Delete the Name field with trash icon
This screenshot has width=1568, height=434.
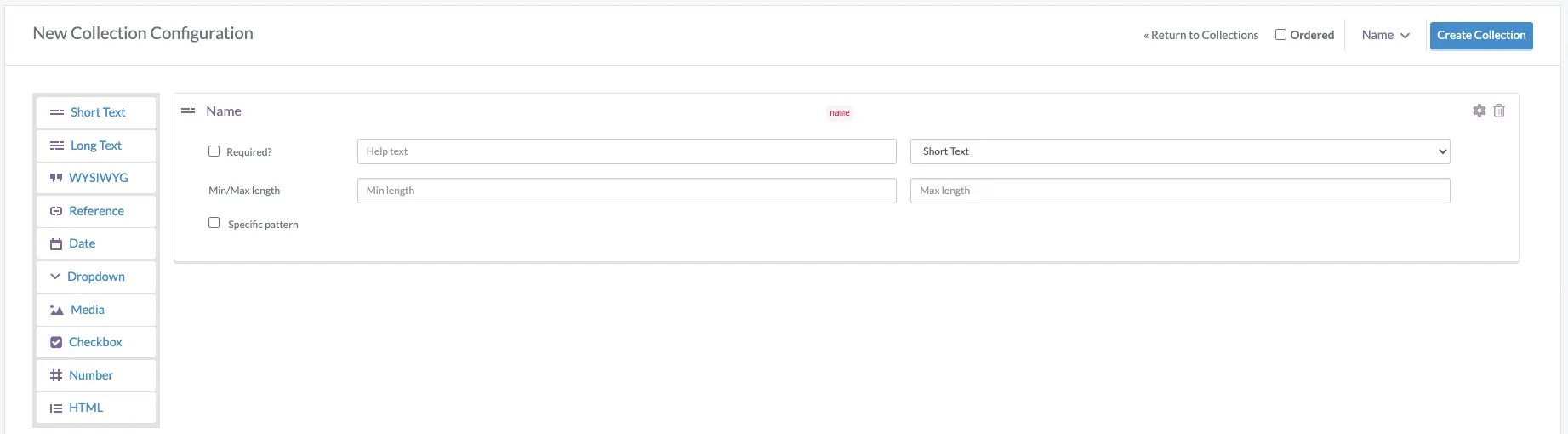(x=1499, y=111)
